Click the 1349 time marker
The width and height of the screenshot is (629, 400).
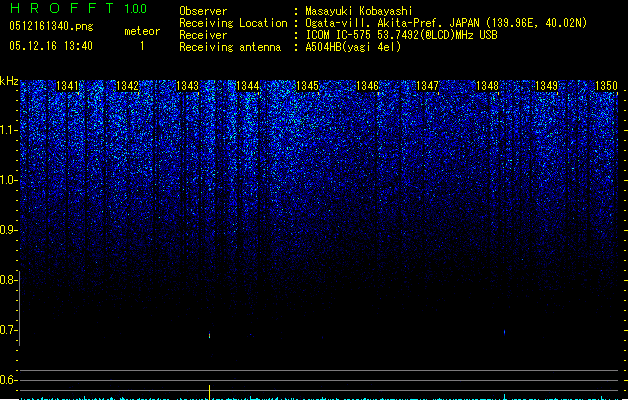tap(546, 86)
